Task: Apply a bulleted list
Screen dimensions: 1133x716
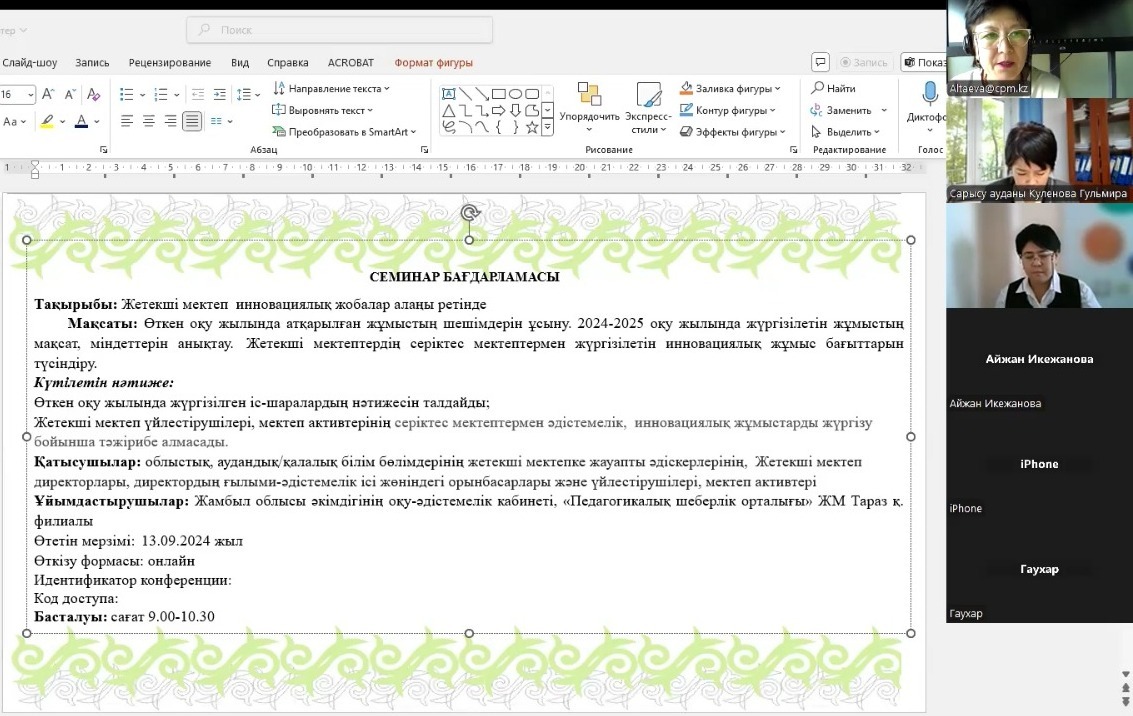Action: pos(126,94)
